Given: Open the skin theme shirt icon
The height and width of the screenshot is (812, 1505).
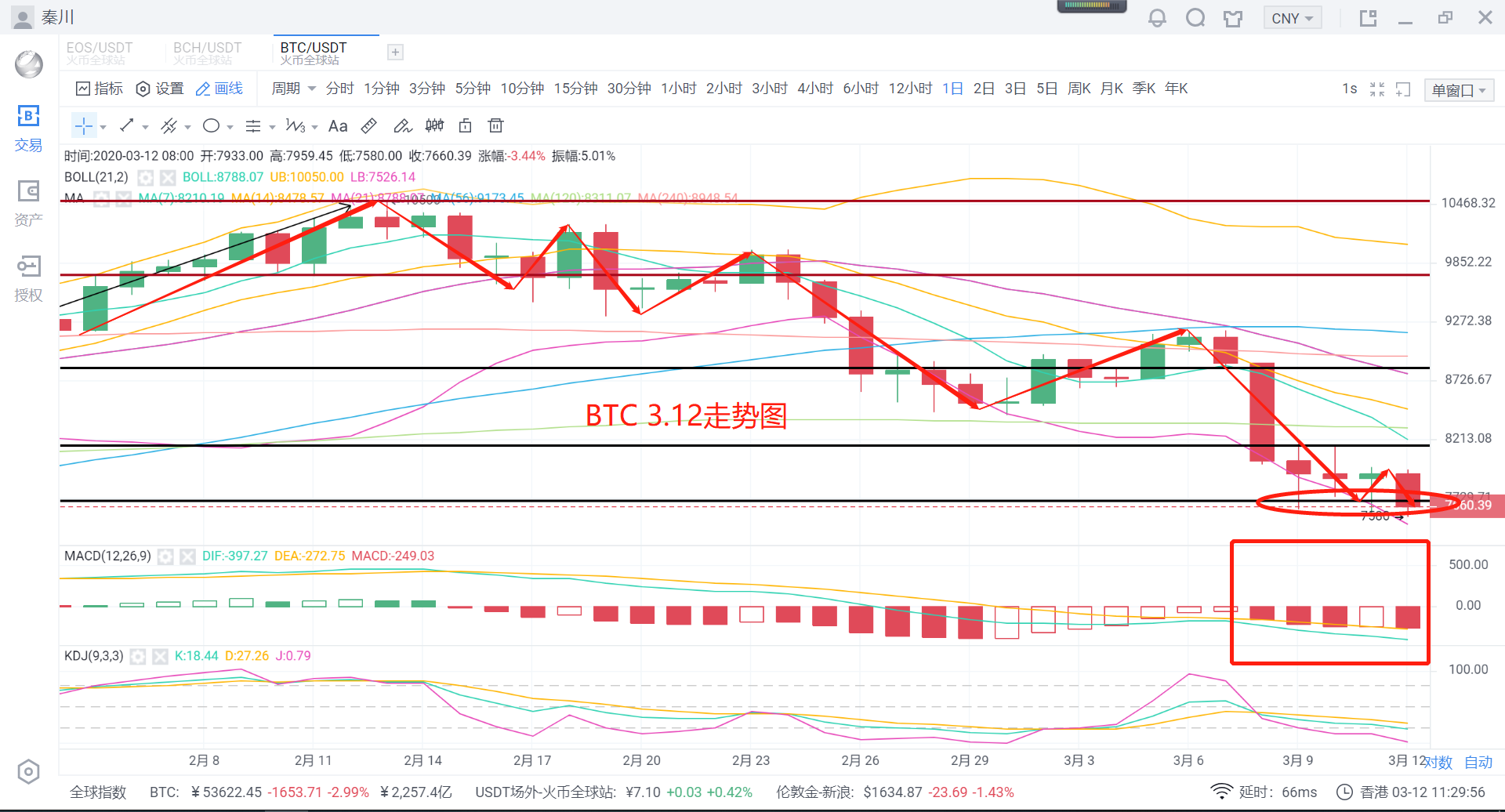Looking at the screenshot, I should [x=1233, y=18].
